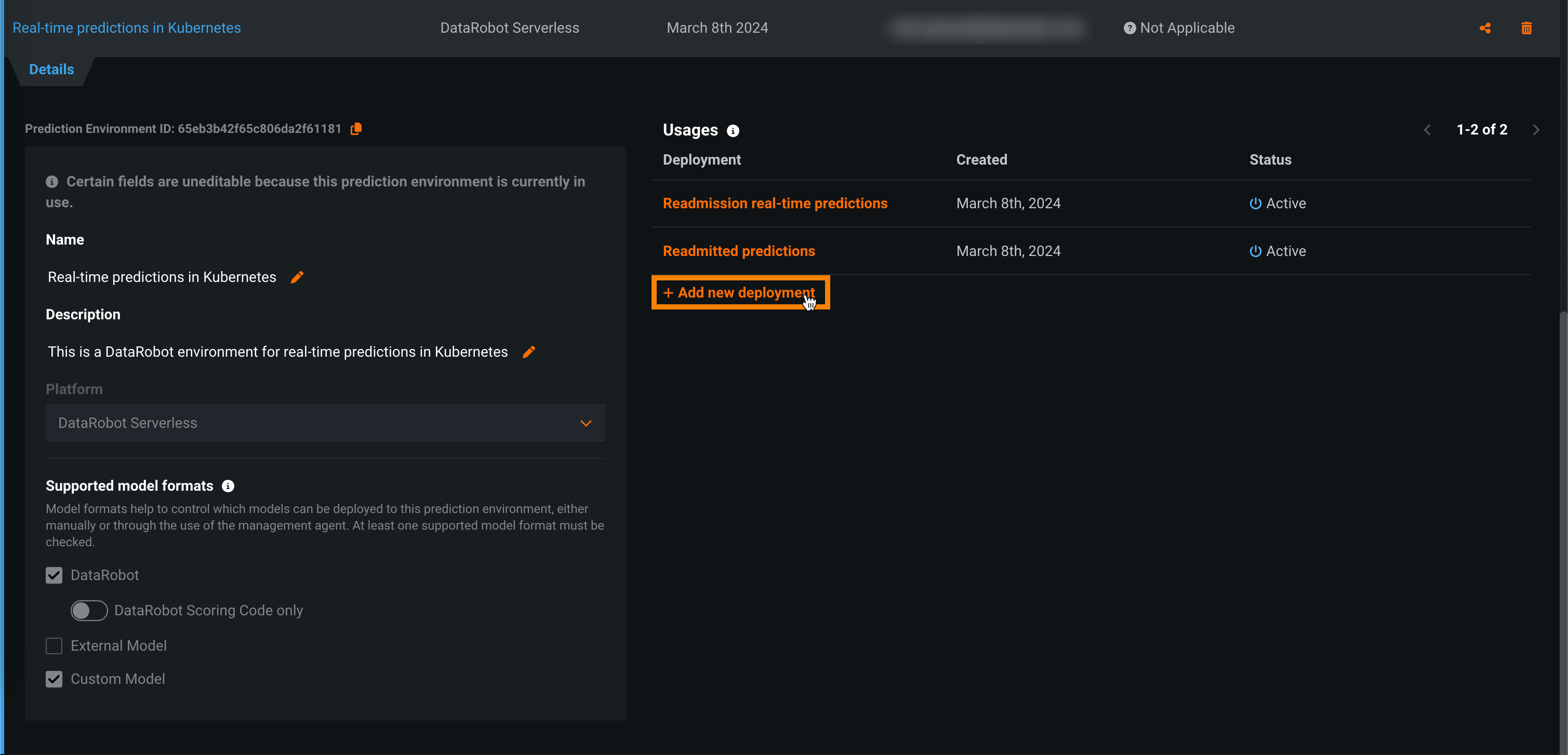Click the Supported model formats info icon
Viewport: 1568px width, 755px height.
point(228,486)
